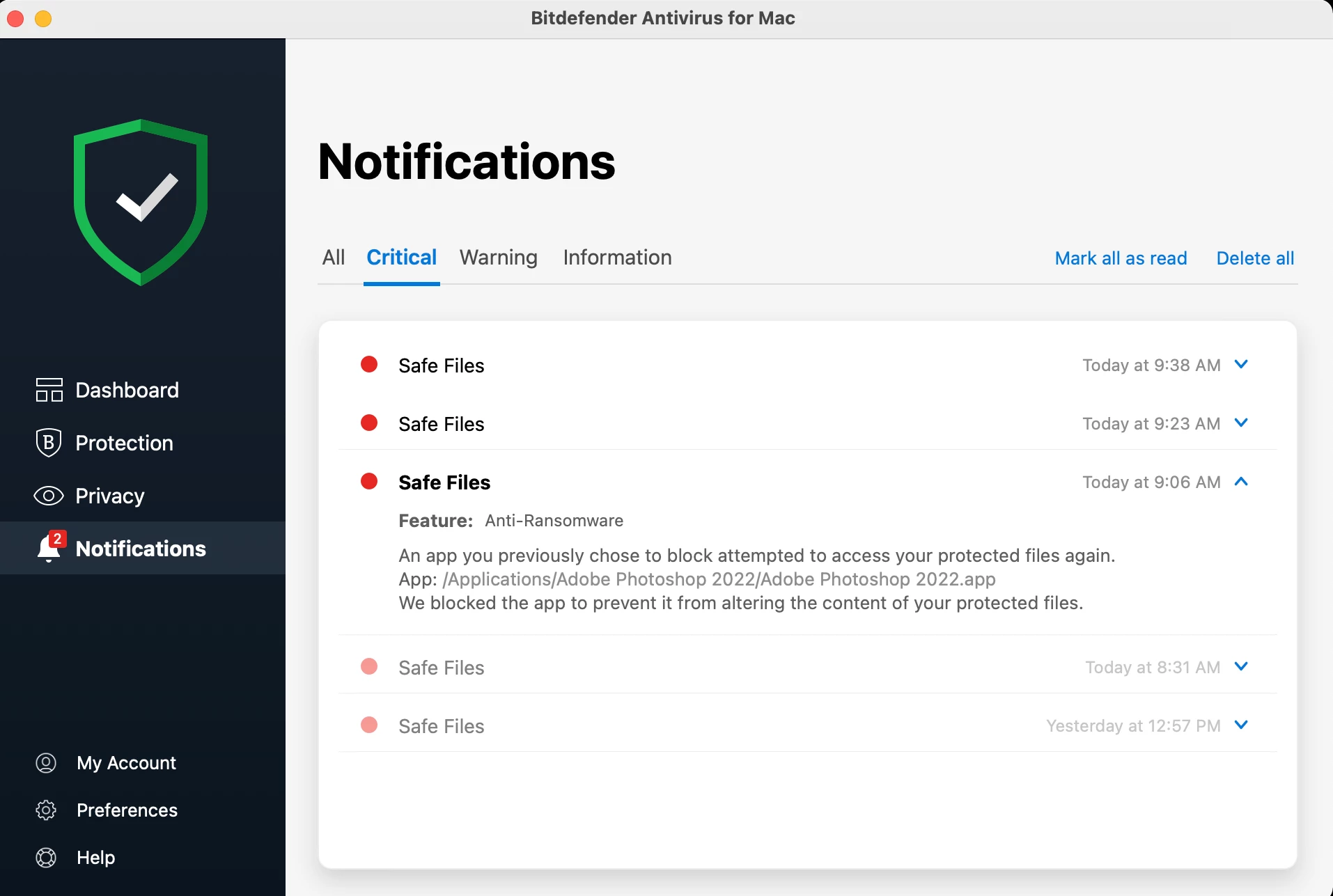Click the Dashboard grid icon in sidebar
1333x896 pixels.
pyautogui.click(x=49, y=390)
